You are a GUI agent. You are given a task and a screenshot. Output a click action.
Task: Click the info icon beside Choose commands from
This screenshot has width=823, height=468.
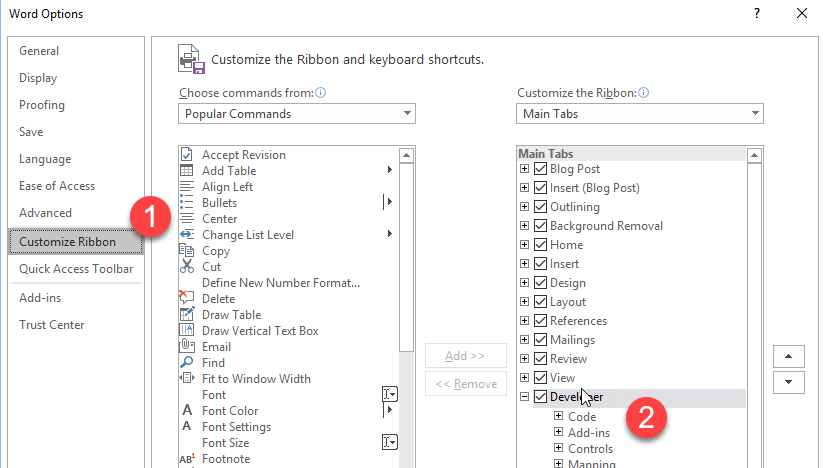point(320,93)
